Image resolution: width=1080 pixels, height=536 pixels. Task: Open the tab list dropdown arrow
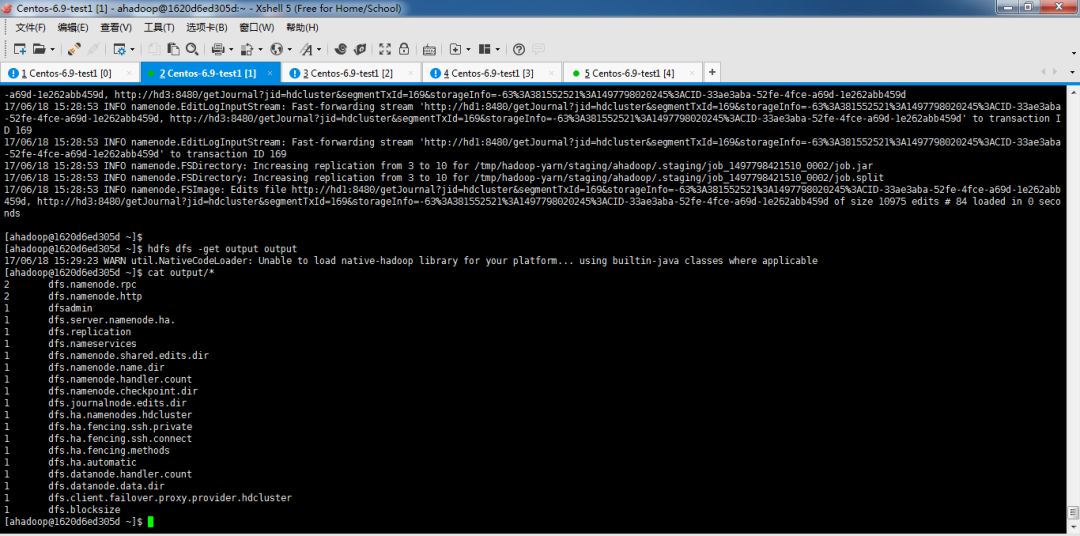click(1072, 72)
